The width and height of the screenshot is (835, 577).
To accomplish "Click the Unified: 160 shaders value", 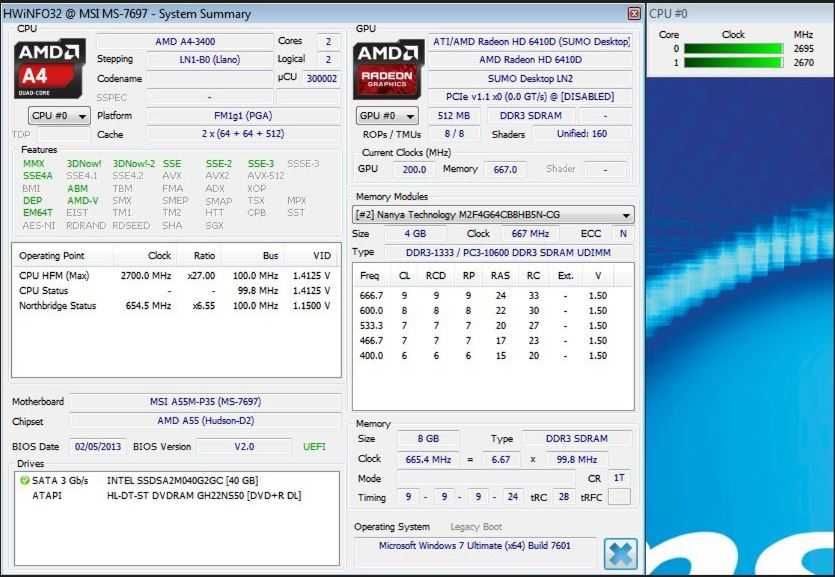I will (582, 134).
